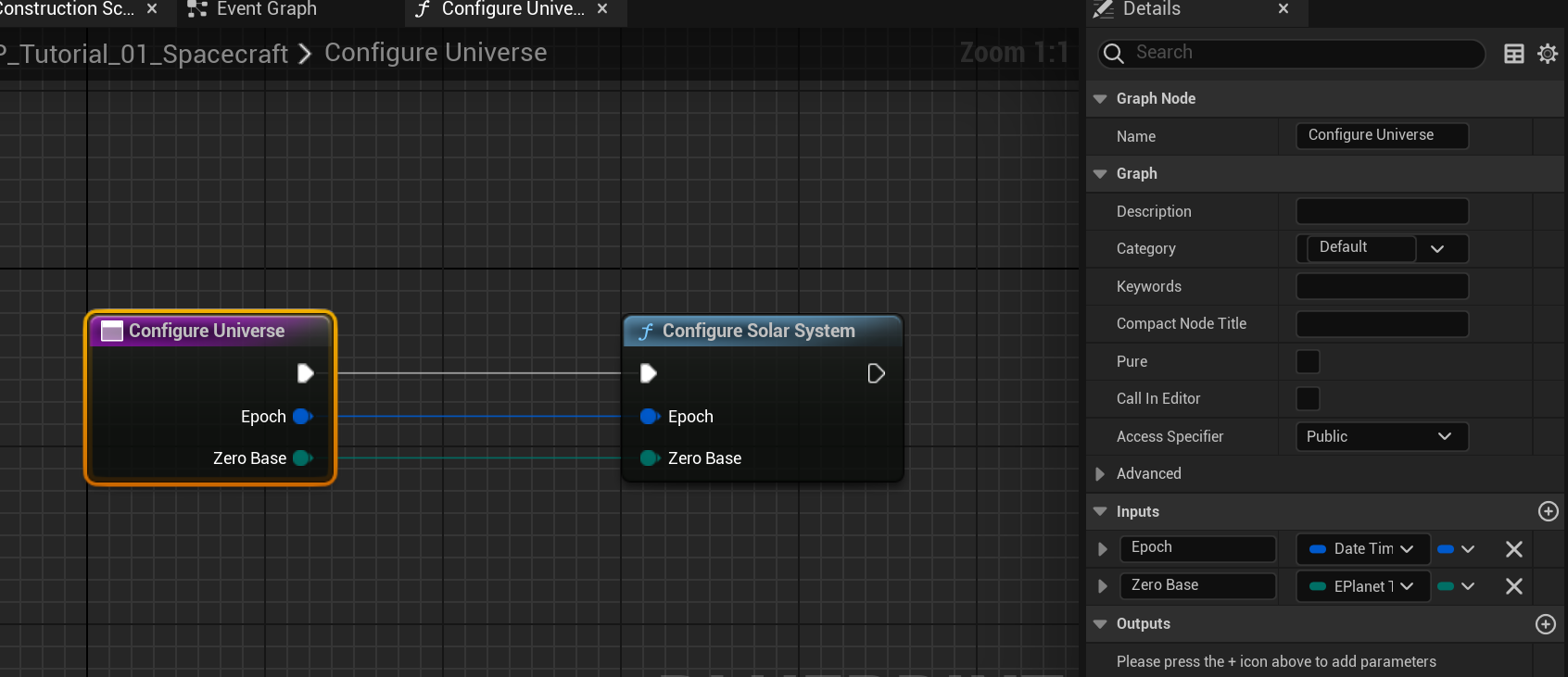Select the Details panel tab

coord(1151,9)
